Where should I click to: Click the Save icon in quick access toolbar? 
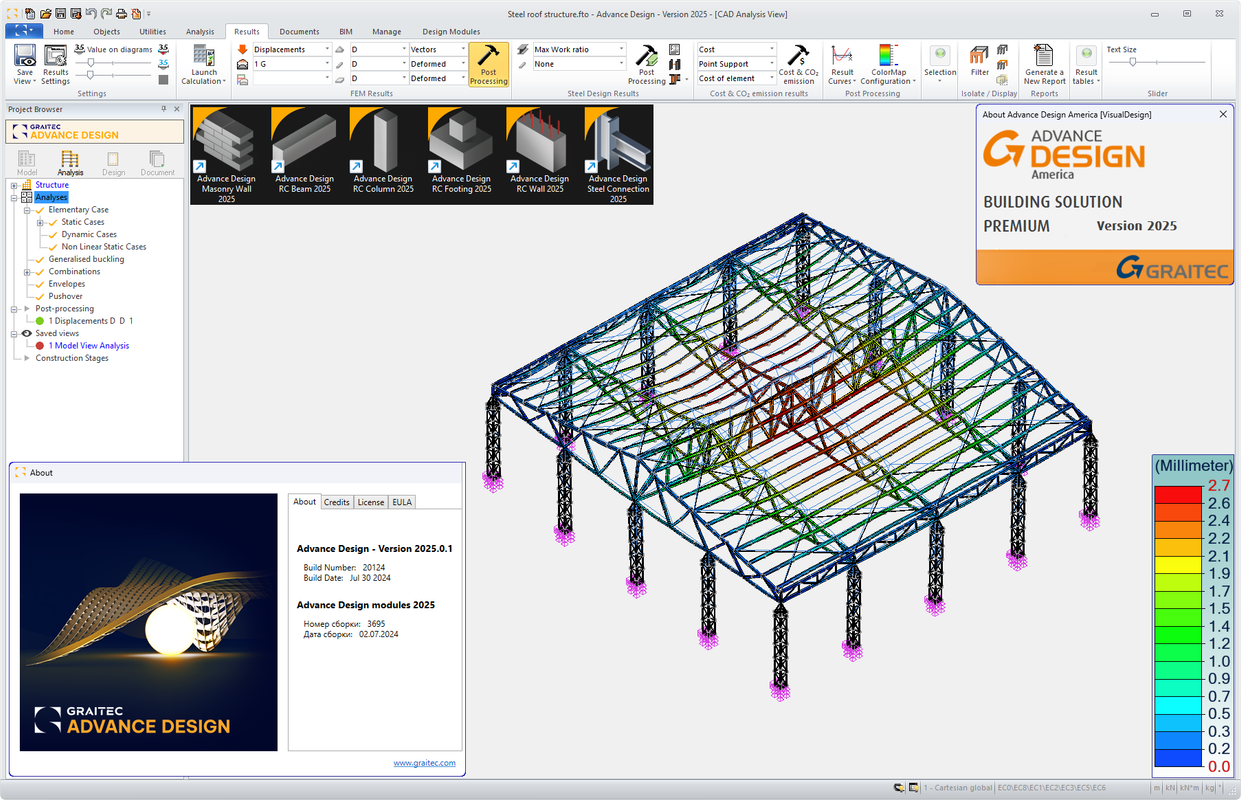pos(60,14)
